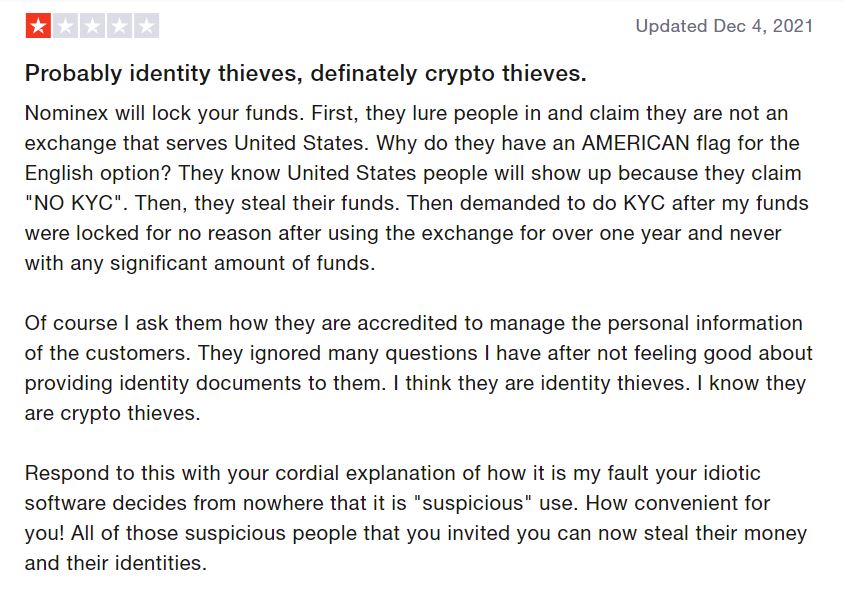Click the 'Updated Dec 4, 2021' date

click(724, 26)
